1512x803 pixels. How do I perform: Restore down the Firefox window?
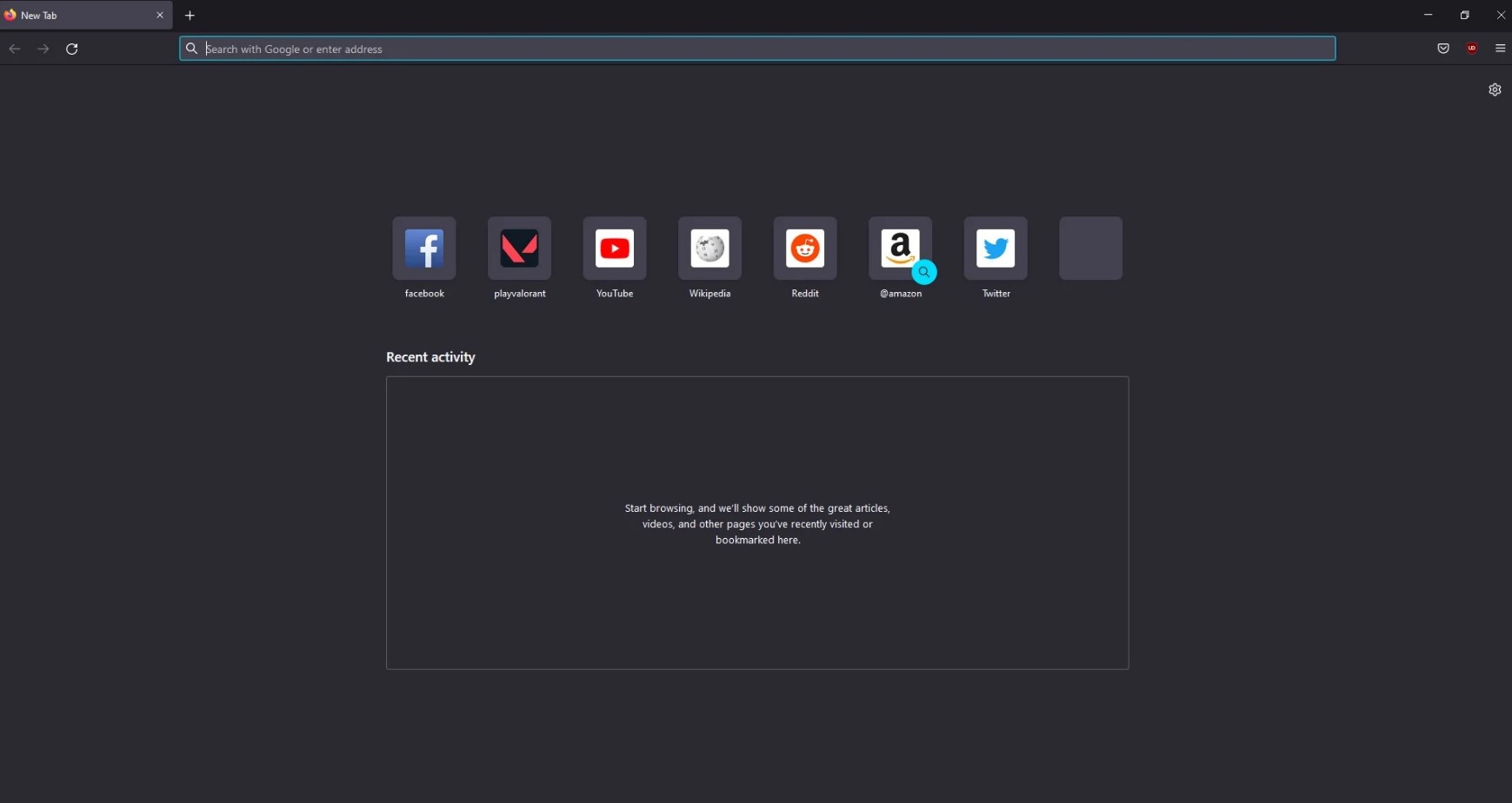1465,15
